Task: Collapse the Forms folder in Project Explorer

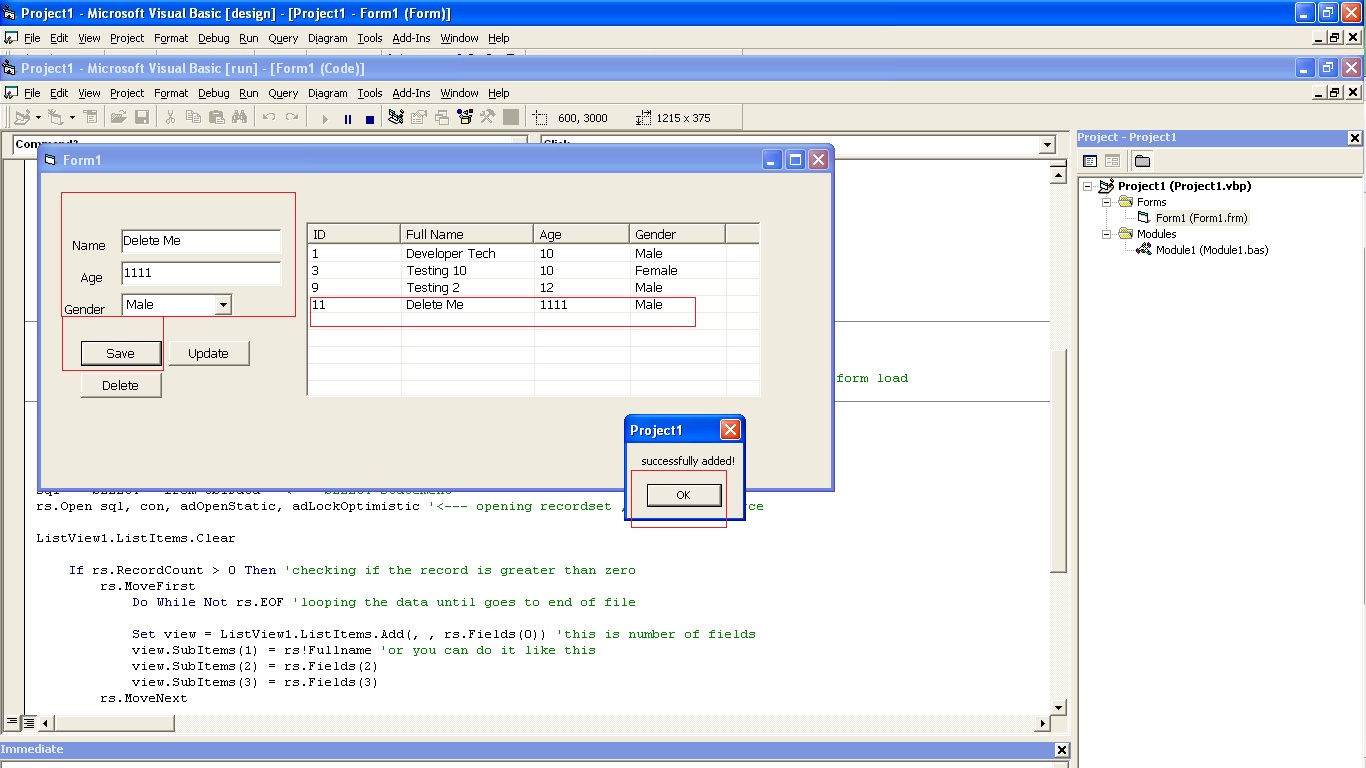Action: pos(1105,201)
